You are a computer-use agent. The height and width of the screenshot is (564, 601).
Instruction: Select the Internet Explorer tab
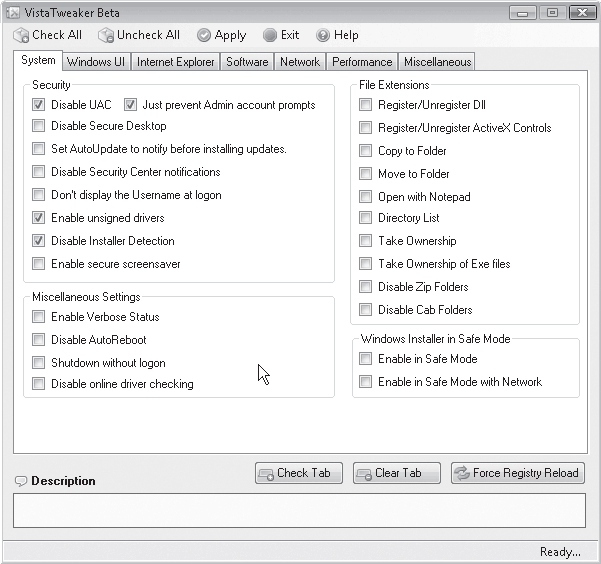[176, 62]
